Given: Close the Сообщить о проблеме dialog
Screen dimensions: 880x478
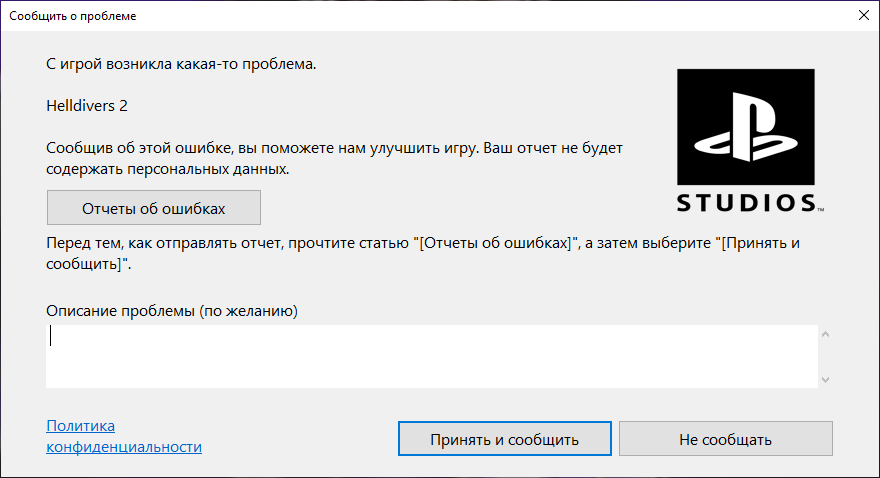Looking at the screenshot, I should [864, 15].
